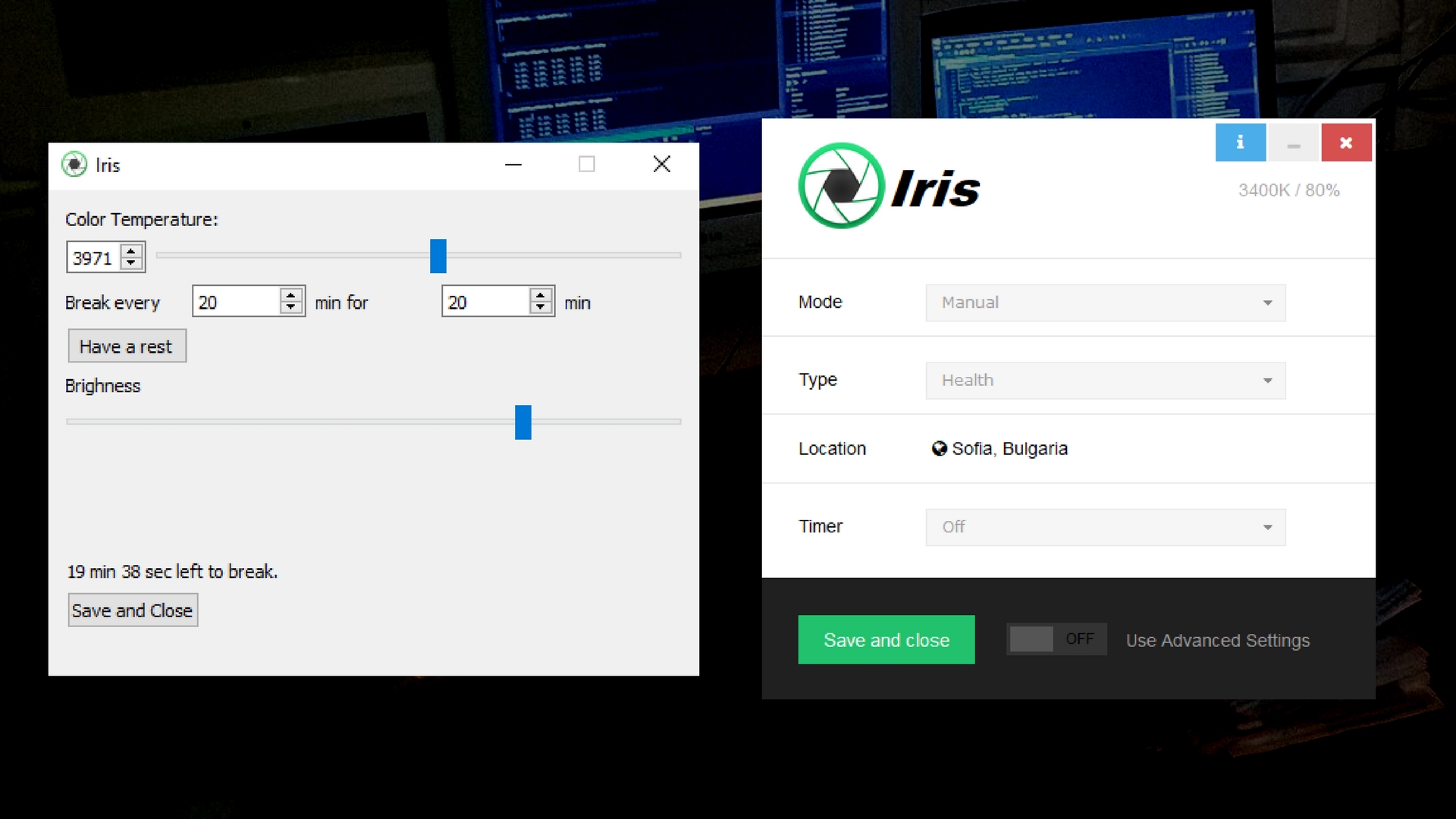Screen dimensions: 1456x819
Task: Click the Color Temperature label
Action: coord(142,220)
